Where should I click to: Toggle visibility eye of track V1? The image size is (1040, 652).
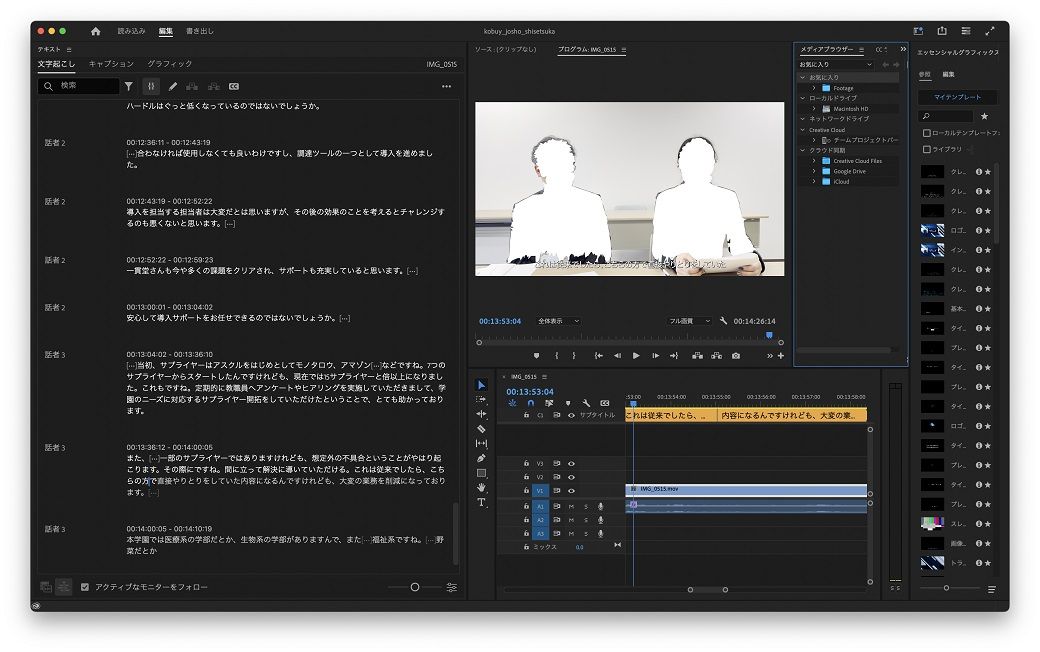[571, 491]
